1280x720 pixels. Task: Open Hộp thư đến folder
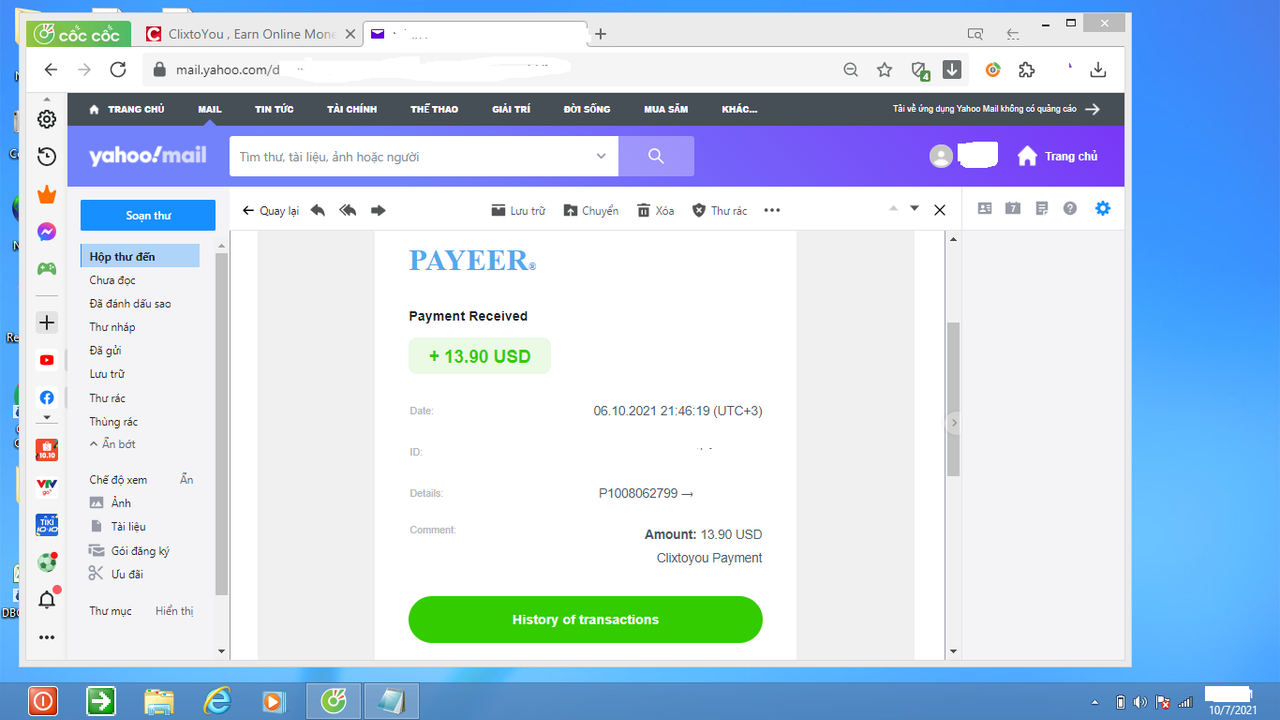click(x=140, y=257)
